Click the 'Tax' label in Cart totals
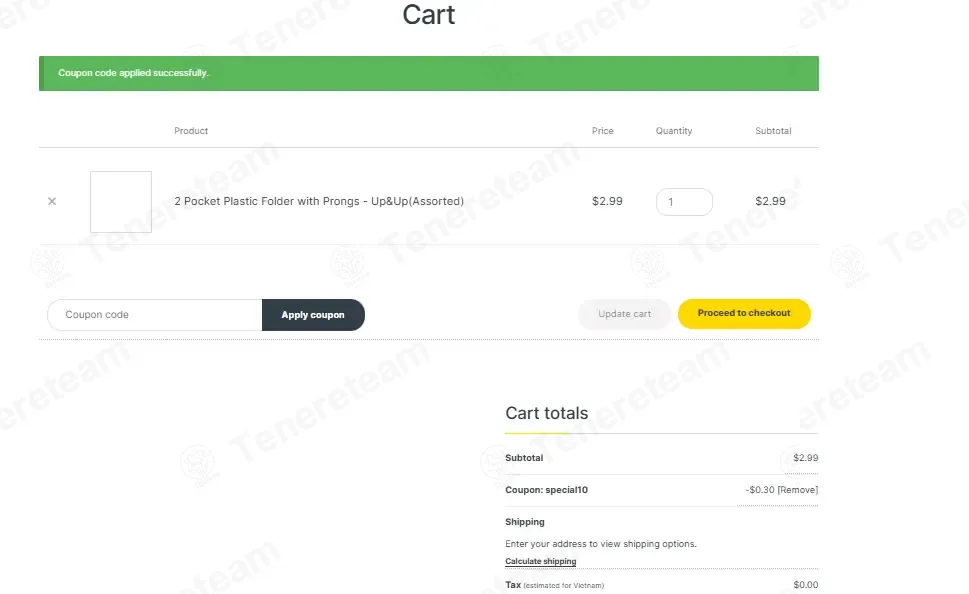 (x=513, y=585)
